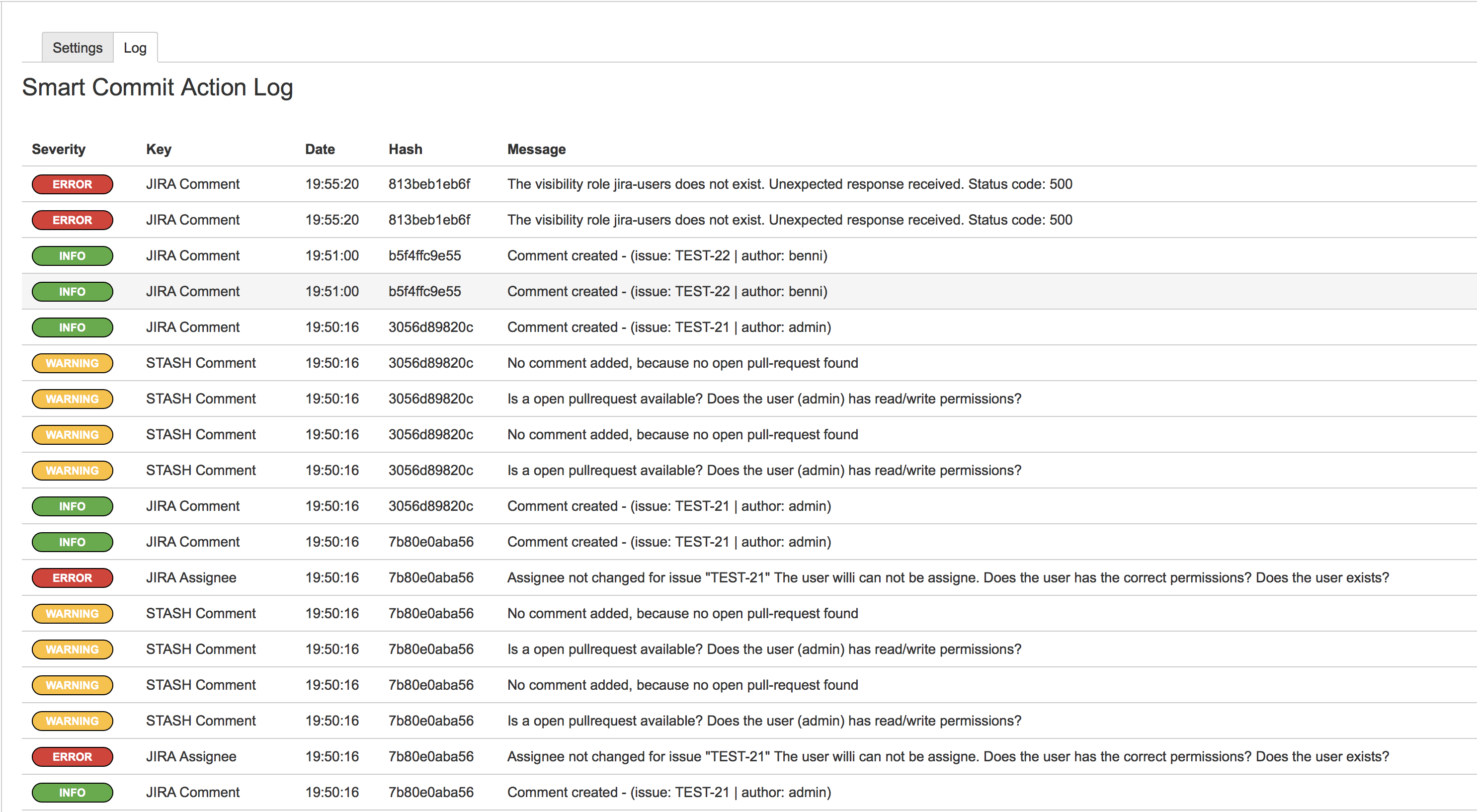Switch to the Settings tab
The height and width of the screenshot is (812, 1477).
click(x=78, y=48)
